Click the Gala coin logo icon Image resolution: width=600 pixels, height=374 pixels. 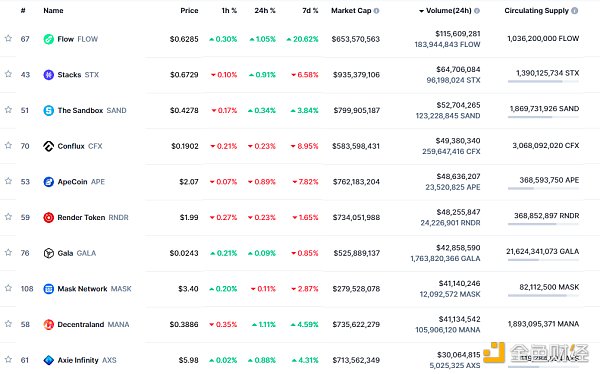point(49,253)
